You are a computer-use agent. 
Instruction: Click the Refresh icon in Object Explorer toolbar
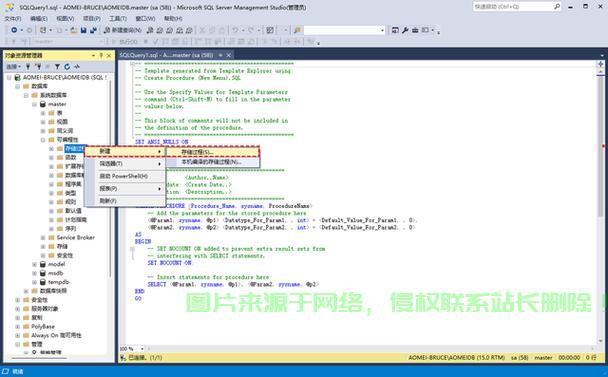tap(67, 67)
